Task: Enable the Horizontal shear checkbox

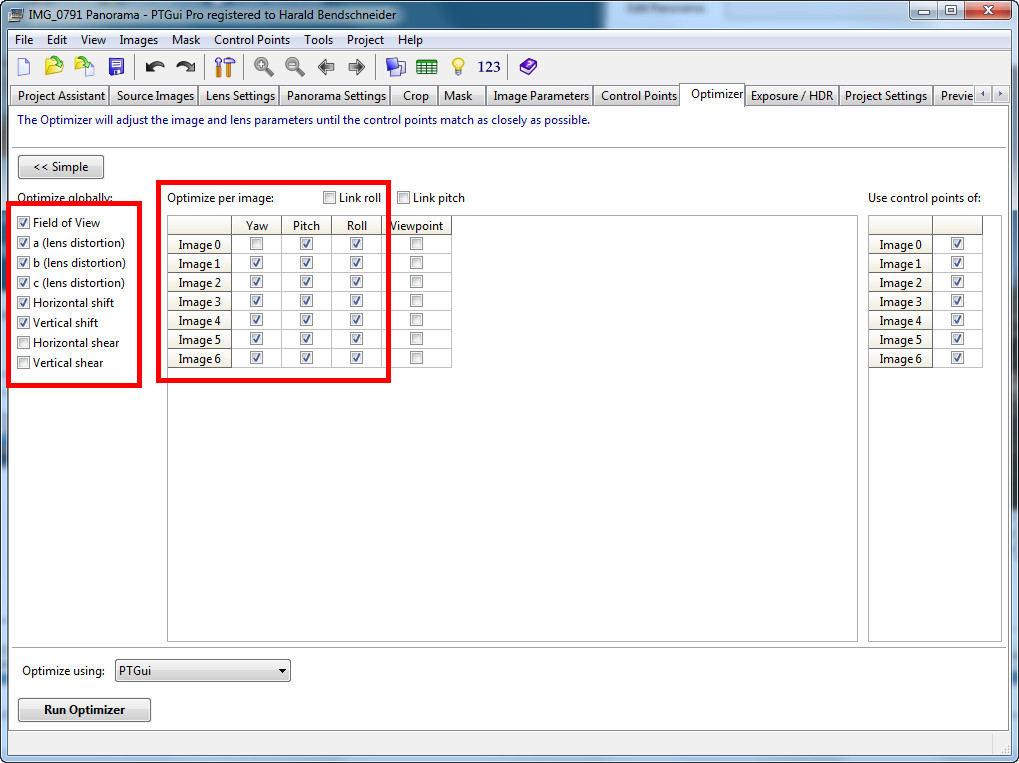Action: pos(23,343)
